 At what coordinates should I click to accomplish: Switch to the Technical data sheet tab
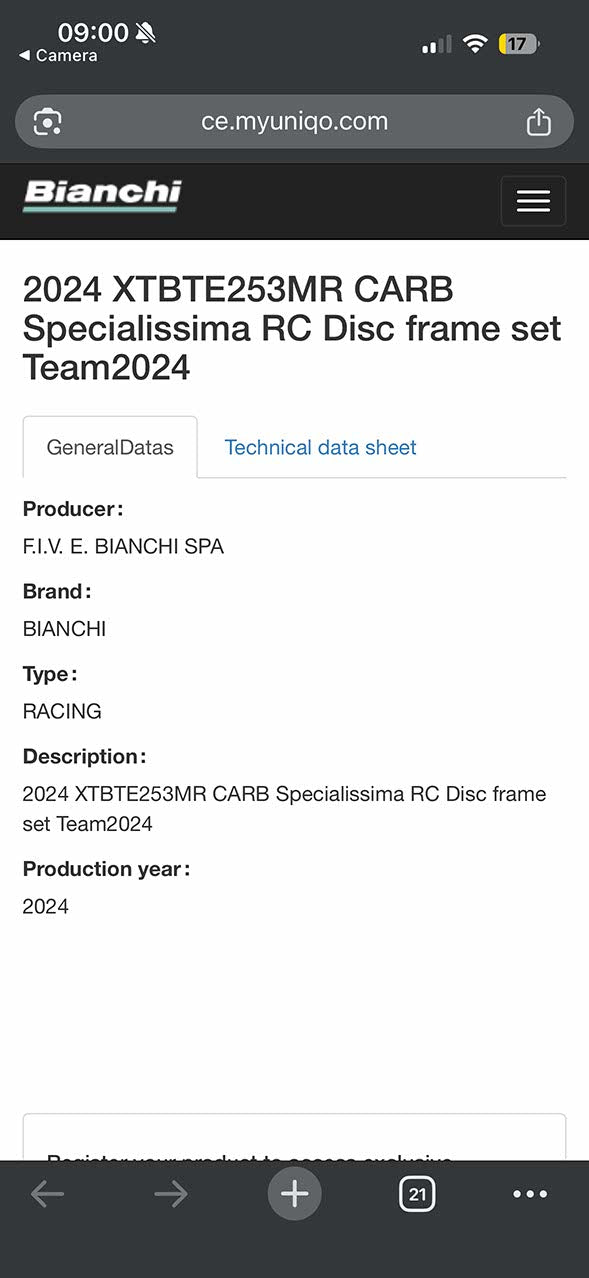(320, 447)
